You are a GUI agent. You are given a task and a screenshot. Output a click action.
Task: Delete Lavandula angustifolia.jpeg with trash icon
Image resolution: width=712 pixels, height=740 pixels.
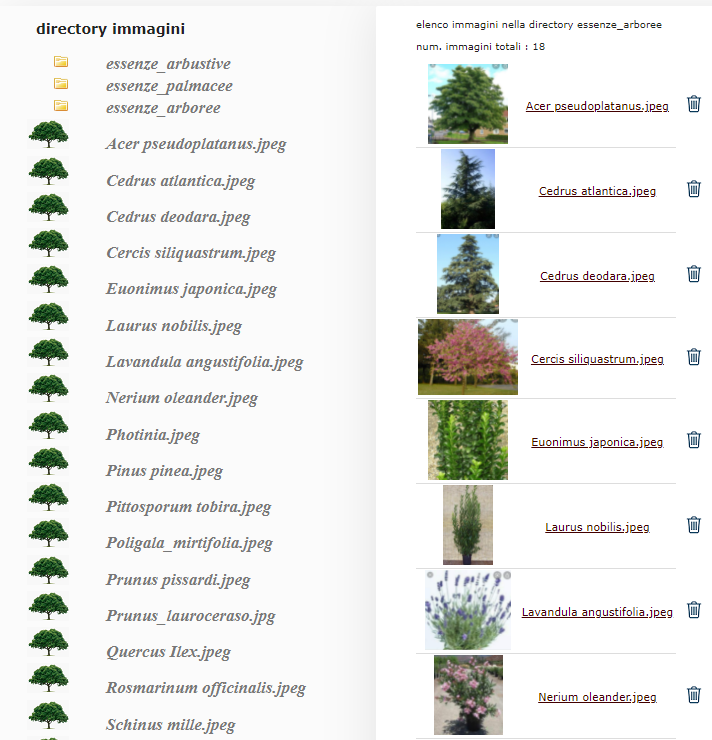(x=694, y=610)
